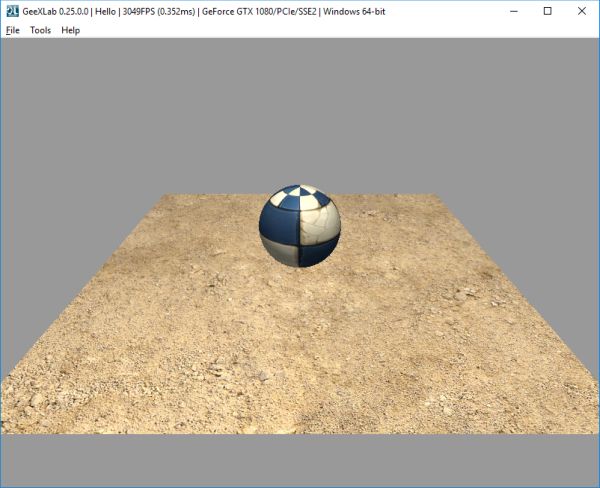Maximize the GeeXLab window
The image size is (600, 488).
(x=548, y=11)
